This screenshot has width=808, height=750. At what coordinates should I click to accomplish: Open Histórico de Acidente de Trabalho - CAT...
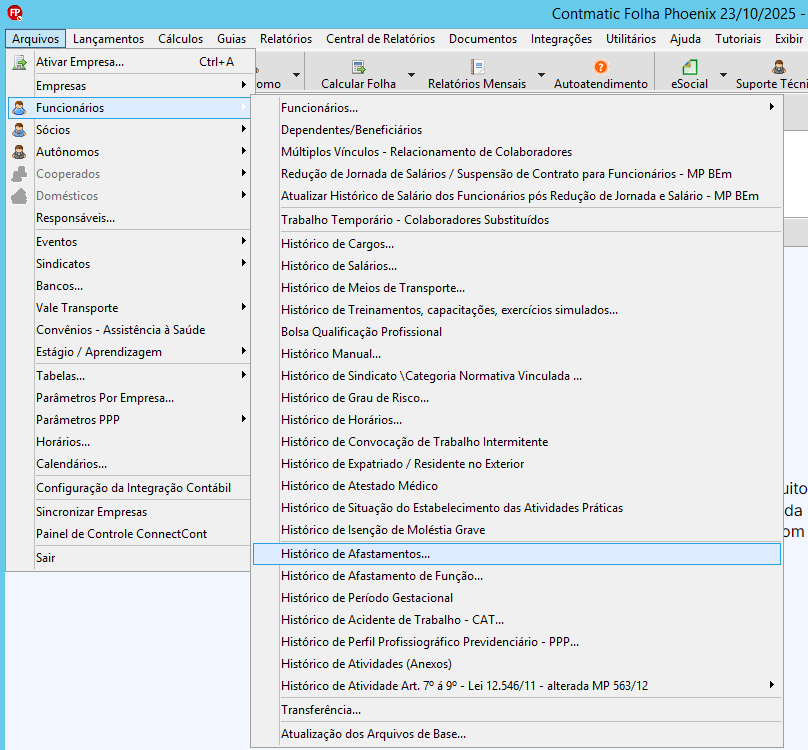click(x=517, y=620)
